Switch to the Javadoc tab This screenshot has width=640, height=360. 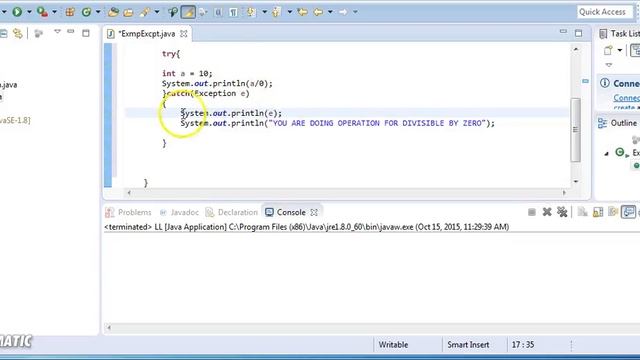(179, 212)
